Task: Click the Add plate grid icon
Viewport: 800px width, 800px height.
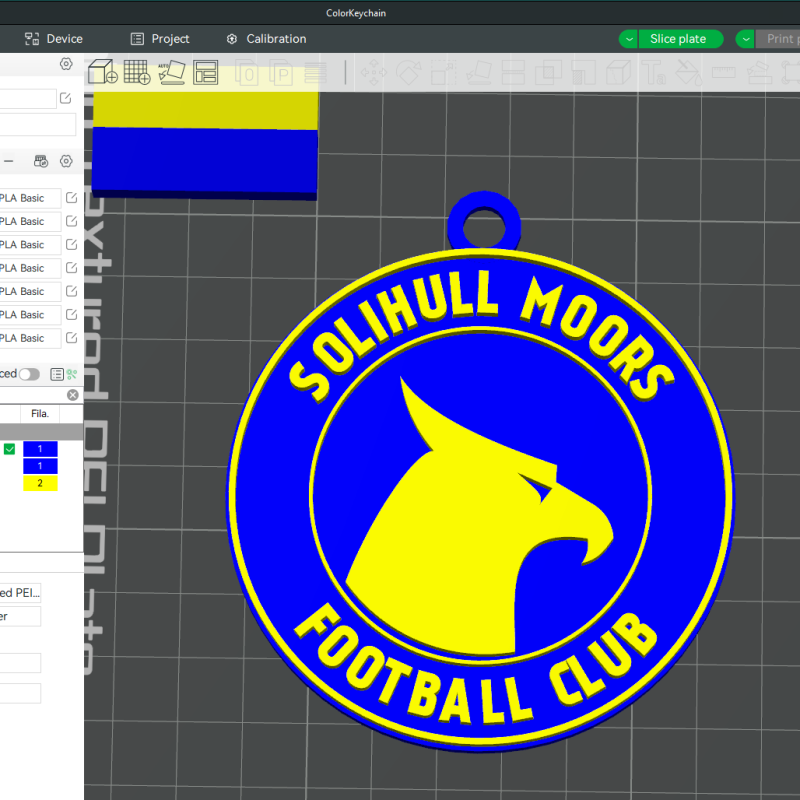Action: click(137, 72)
